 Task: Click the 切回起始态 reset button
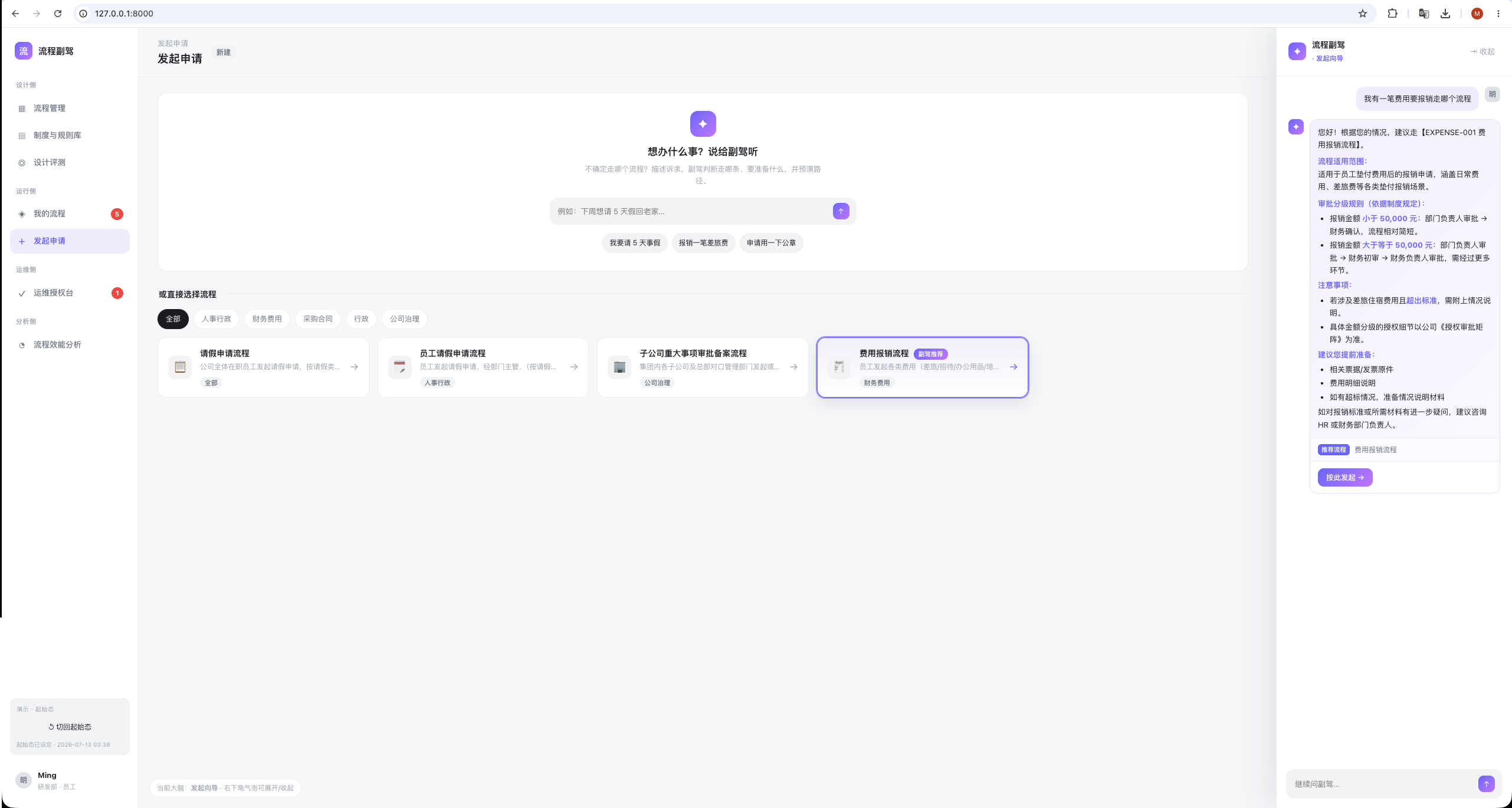[x=70, y=727]
